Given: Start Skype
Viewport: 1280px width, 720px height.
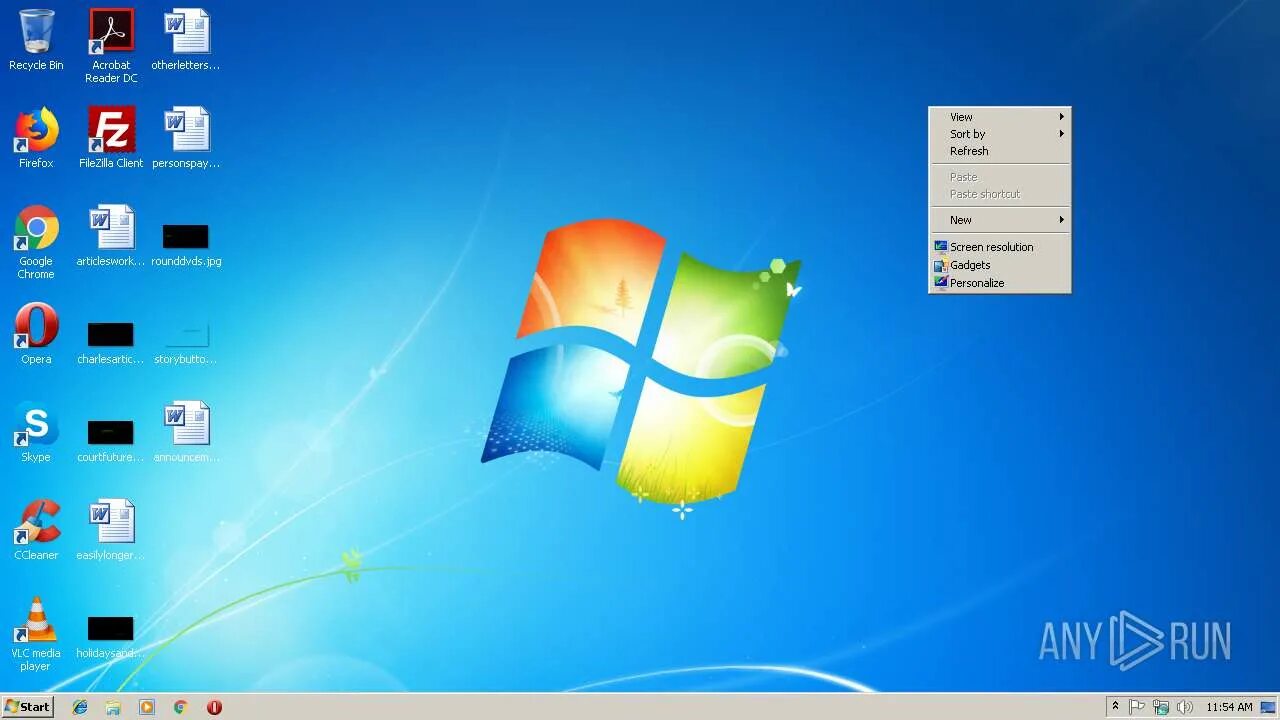Looking at the screenshot, I should (36, 423).
